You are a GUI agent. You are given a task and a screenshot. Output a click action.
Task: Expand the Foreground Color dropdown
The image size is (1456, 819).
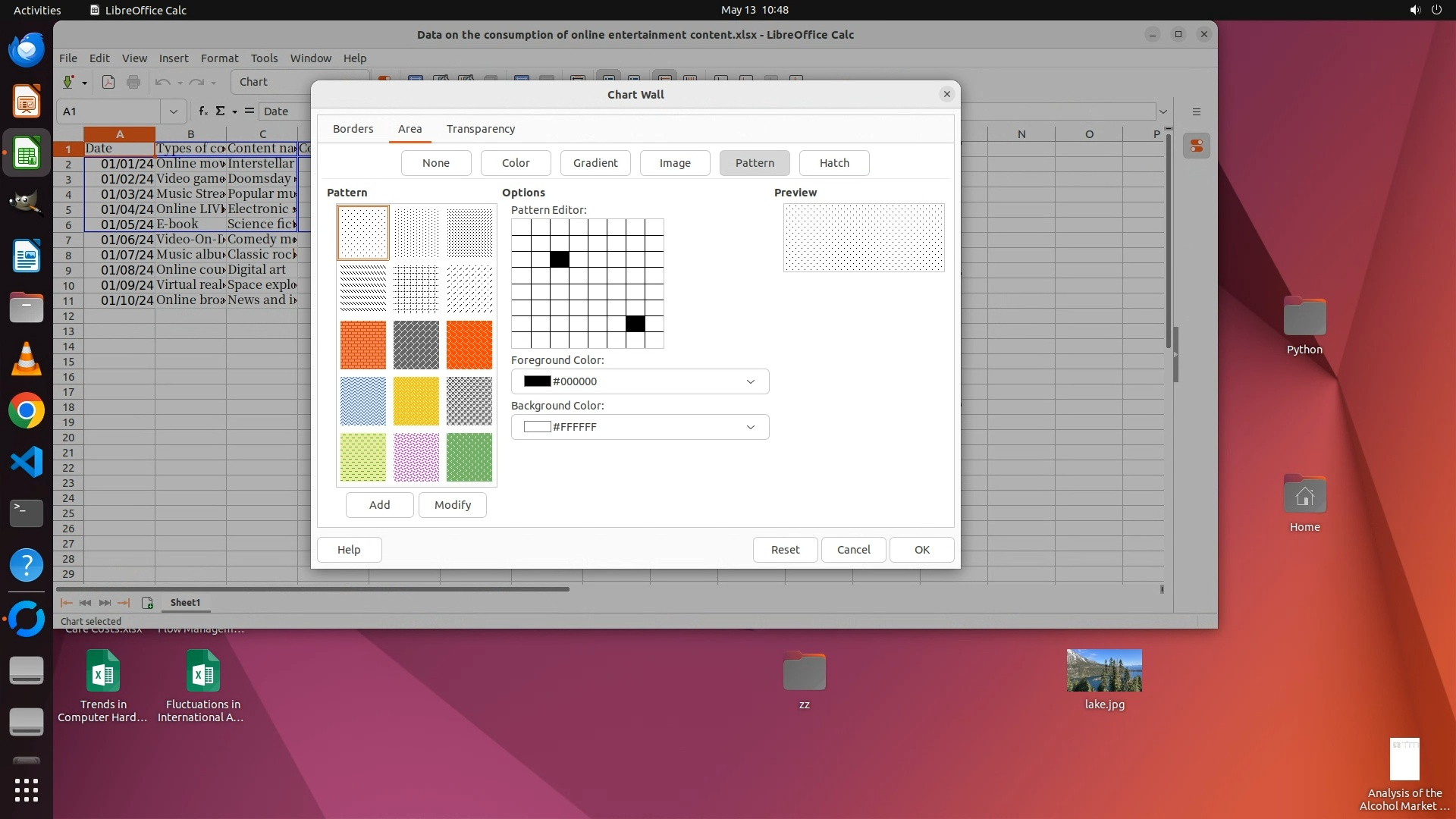tap(750, 381)
